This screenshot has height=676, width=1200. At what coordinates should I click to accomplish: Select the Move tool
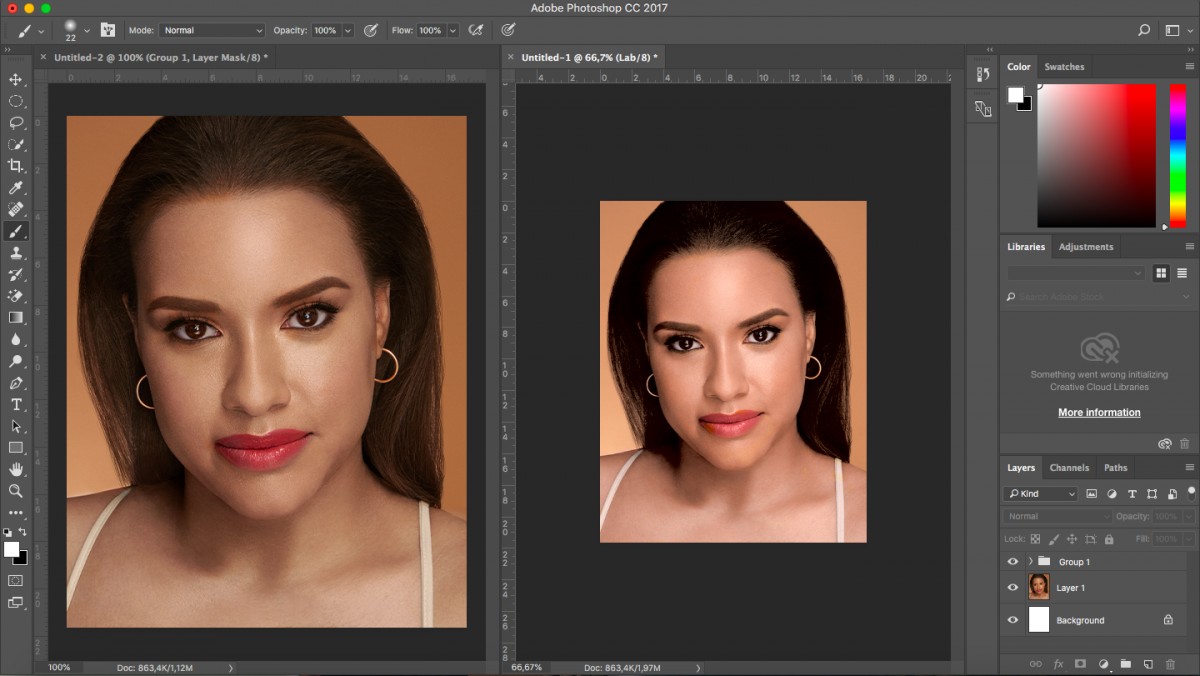click(x=16, y=79)
